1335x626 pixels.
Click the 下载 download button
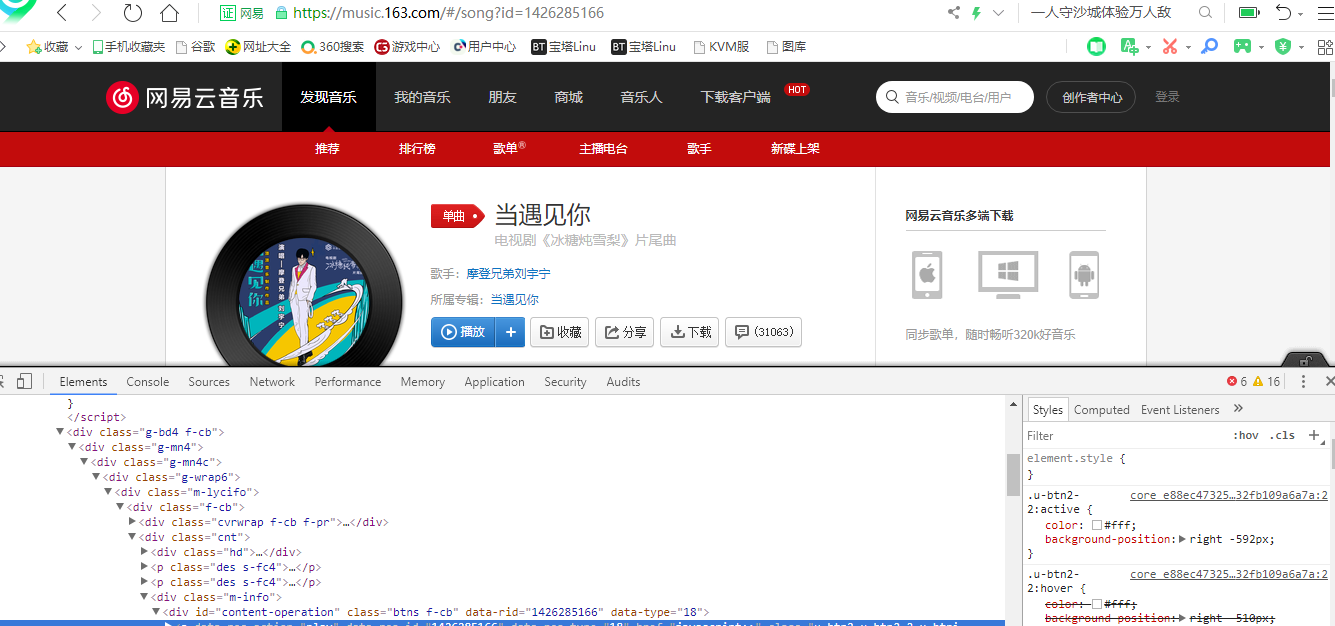tap(690, 332)
